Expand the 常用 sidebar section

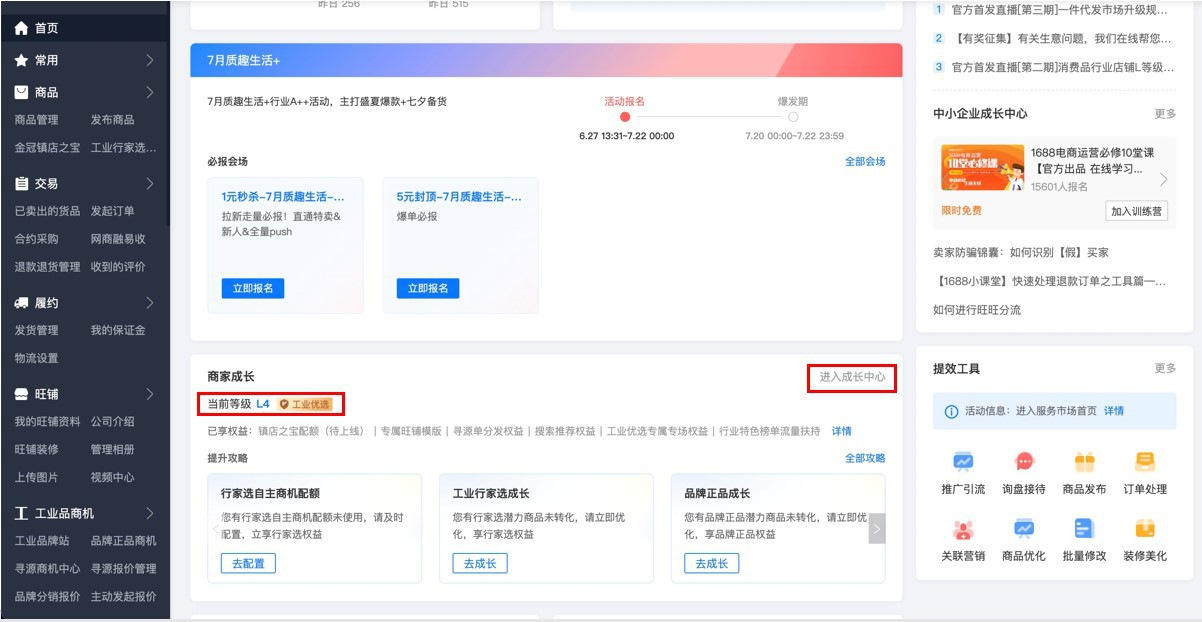(150, 60)
